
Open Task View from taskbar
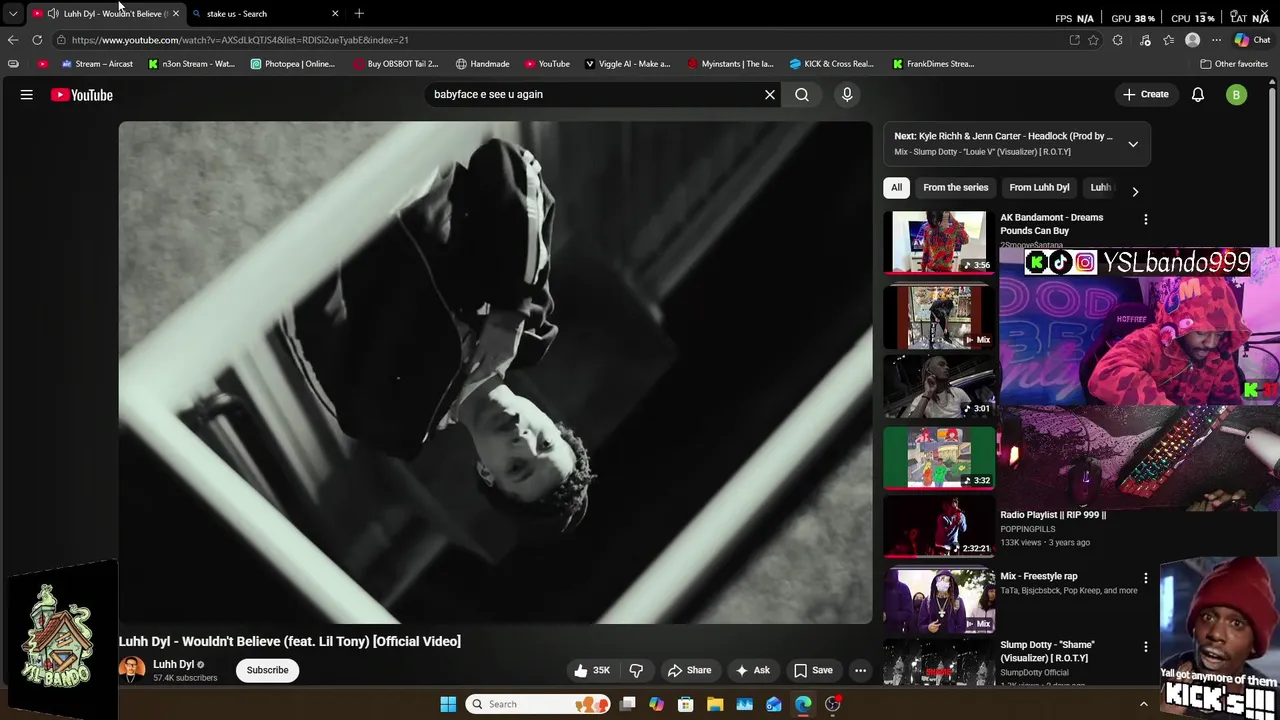[x=627, y=704]
